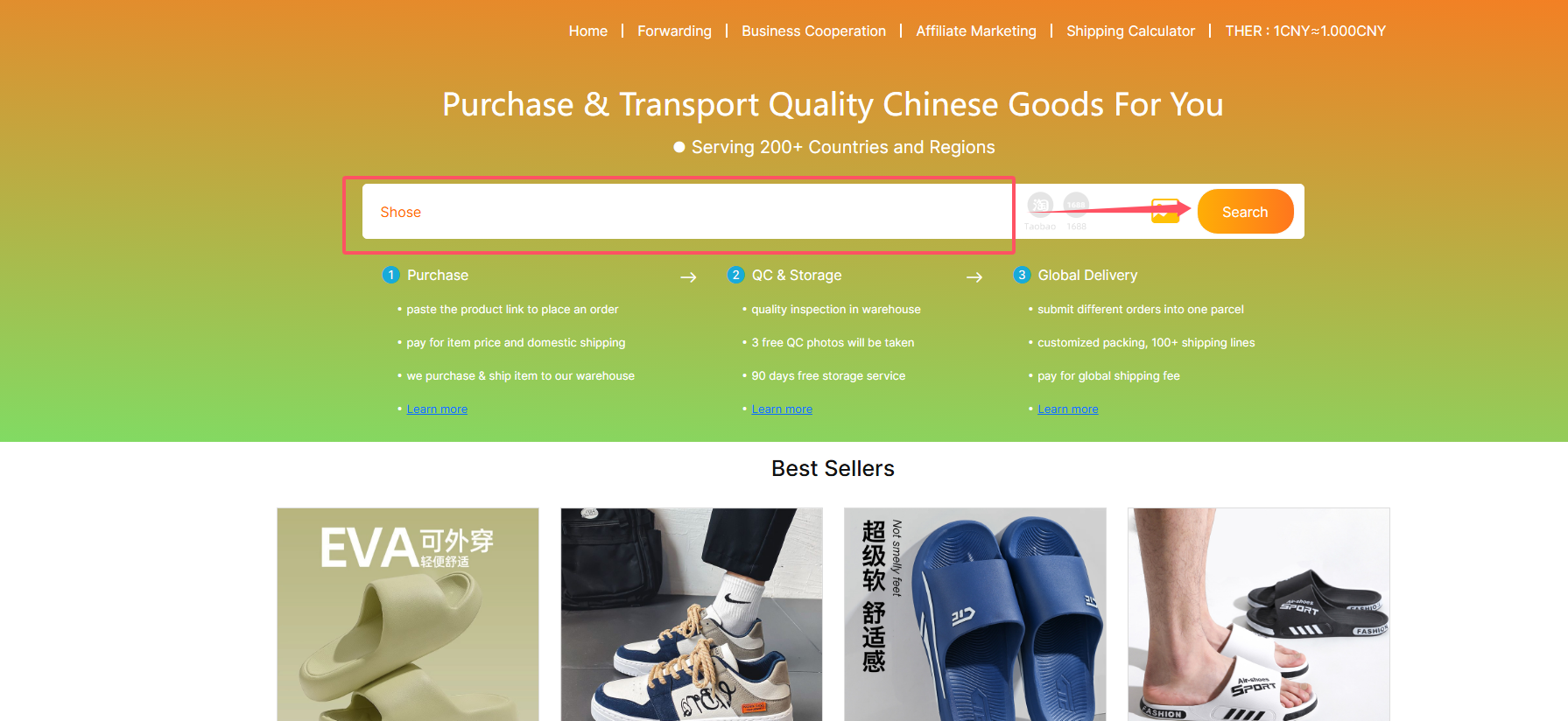This screenshot has width=1568, height=721.
Task: Focus the search field containing Shose
Action: click(687, 212)
